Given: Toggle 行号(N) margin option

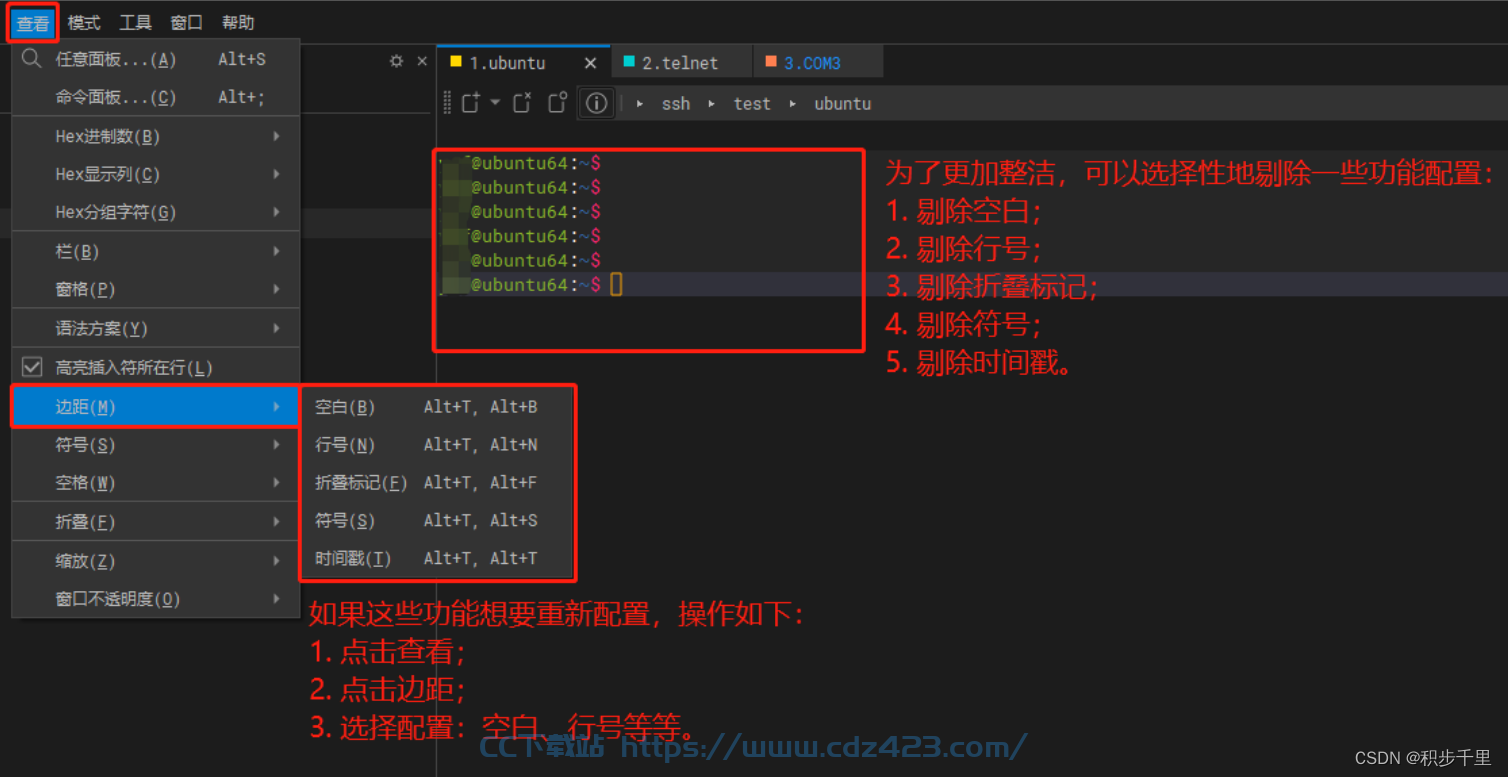Looking at the screenshot, I should point(437,444).
